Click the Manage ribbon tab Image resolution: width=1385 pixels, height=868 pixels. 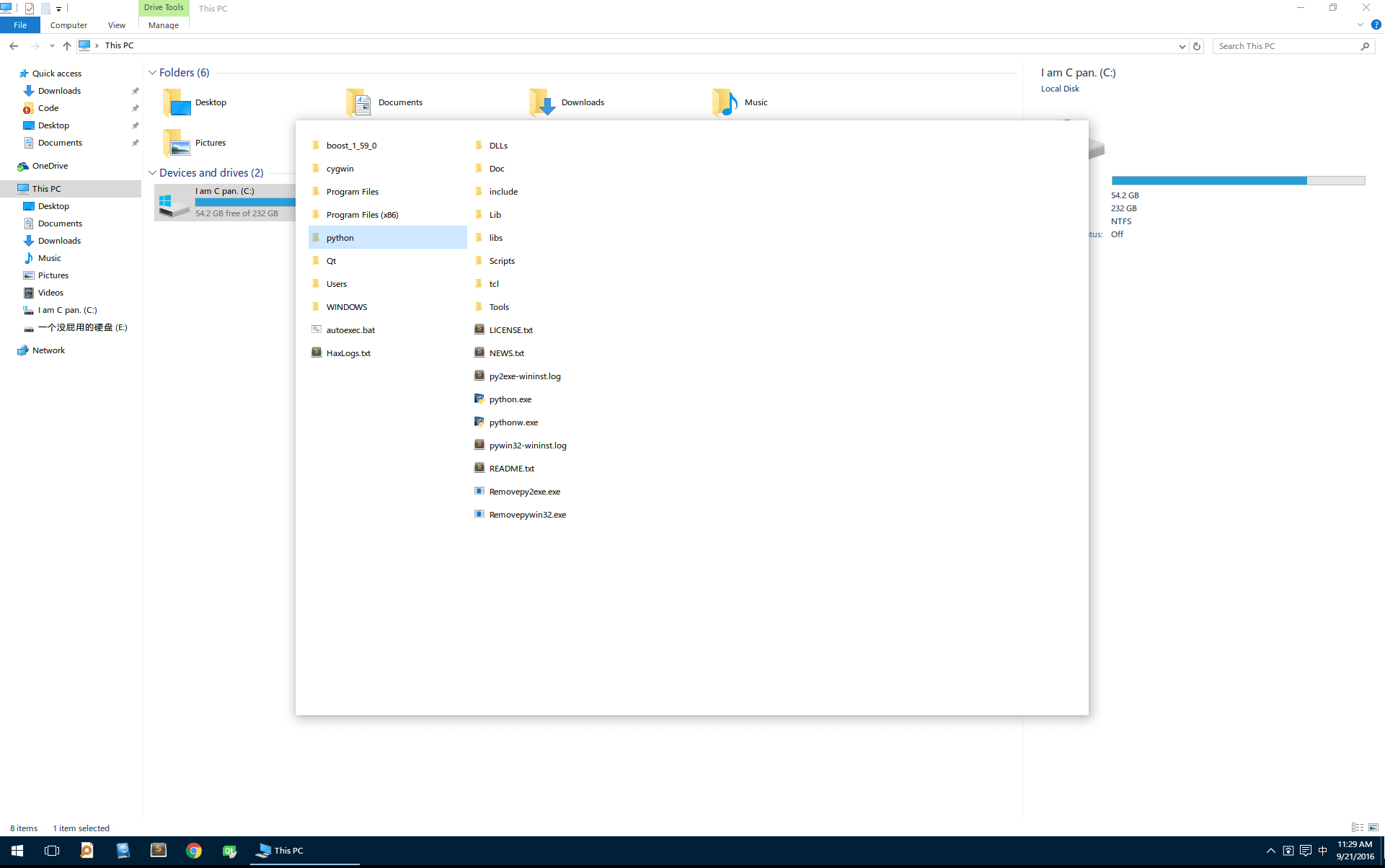[162, 24]
